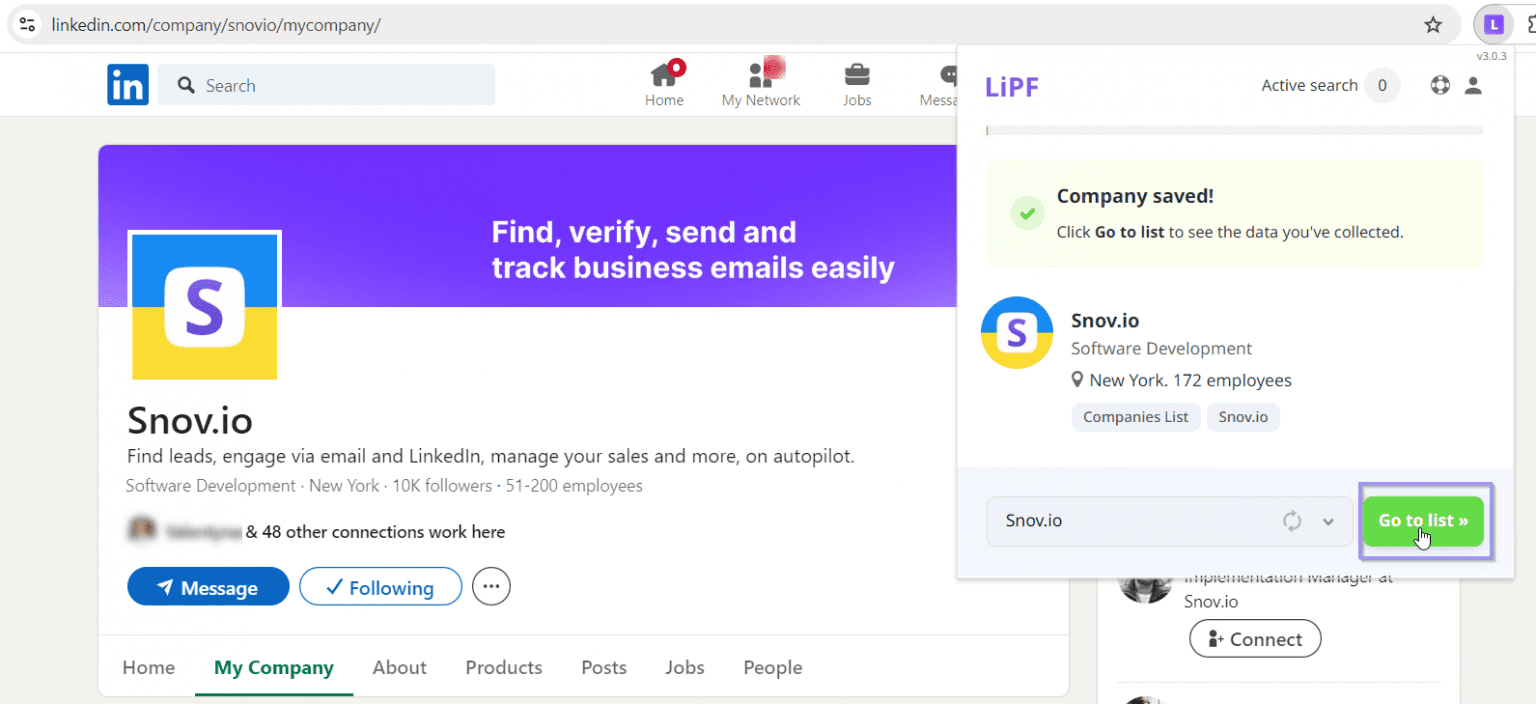Screen dimensions: 1536x704
Task: Click the list refresh sync icon
Action: click(1292, 521)
